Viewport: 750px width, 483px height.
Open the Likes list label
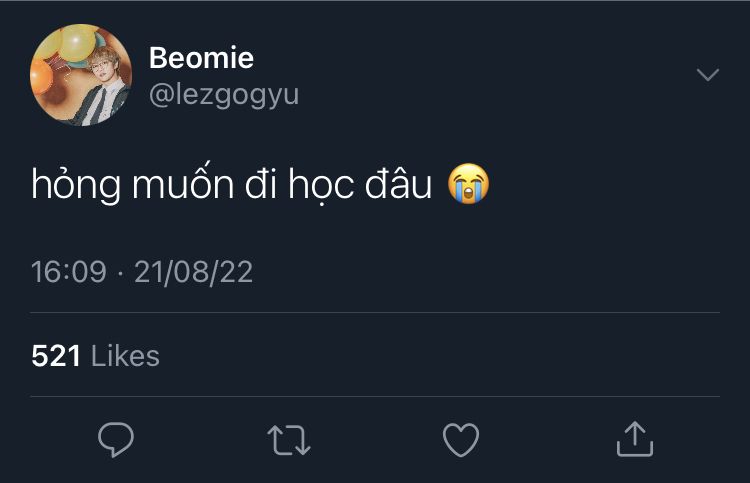point(125,355)
